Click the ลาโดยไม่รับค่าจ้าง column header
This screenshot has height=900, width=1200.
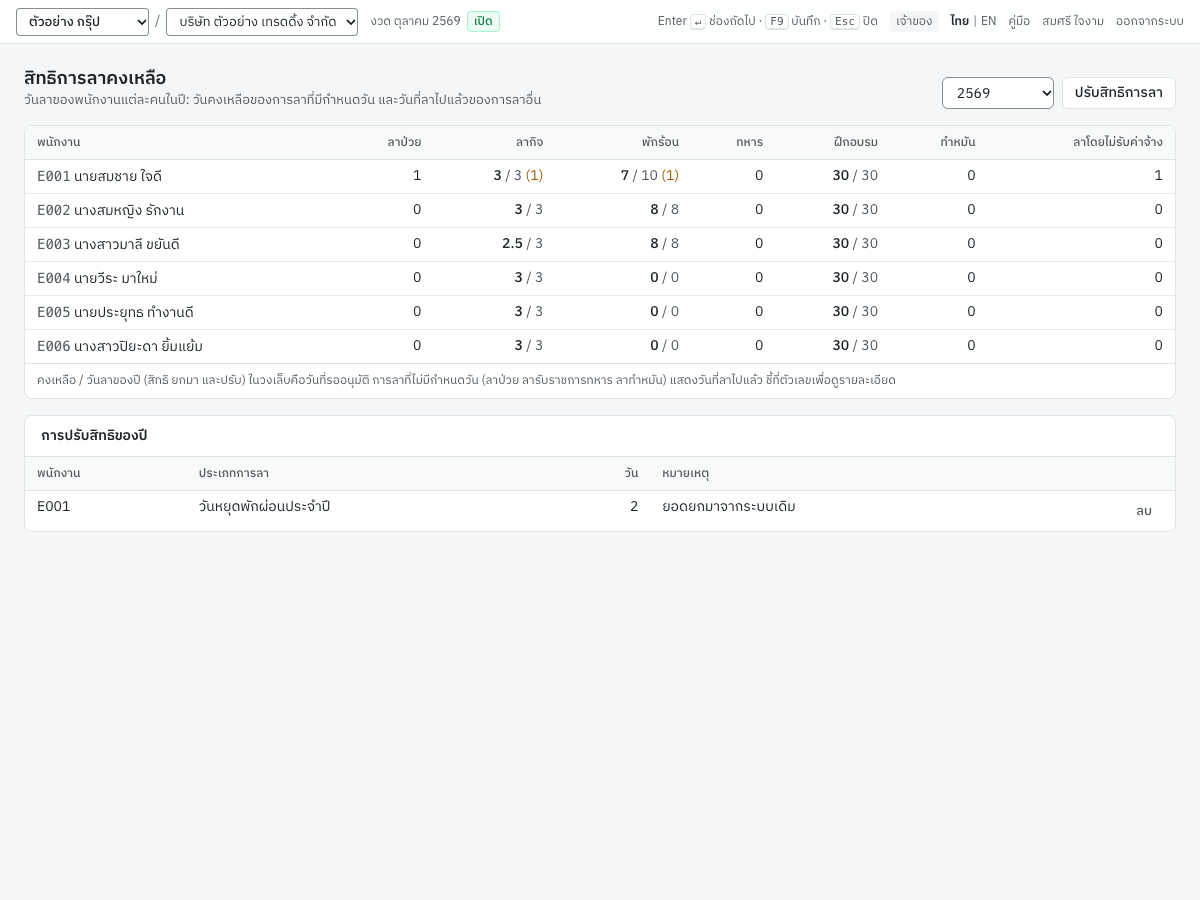1118,142
